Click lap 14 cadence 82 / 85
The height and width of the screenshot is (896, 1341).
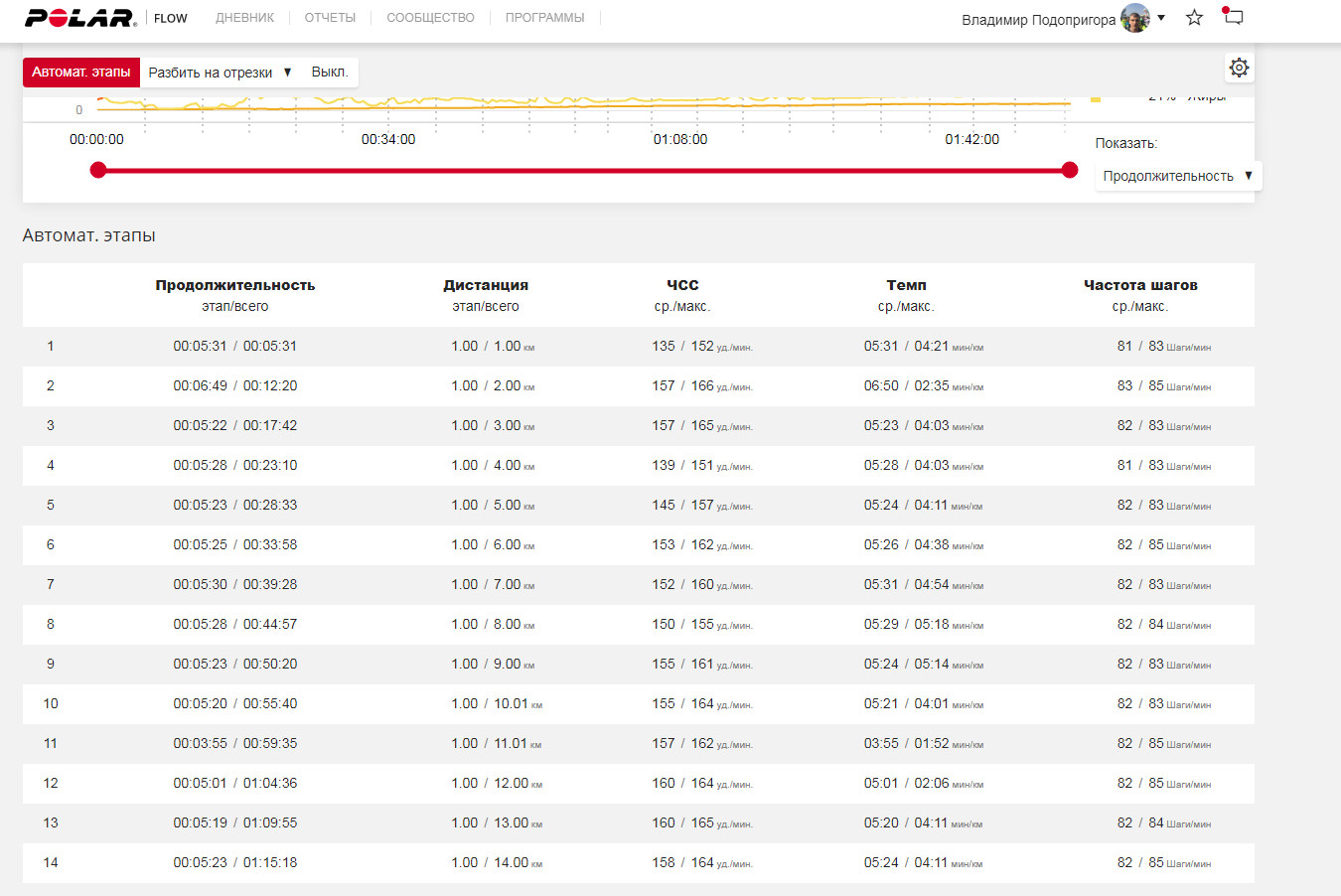1164,862
